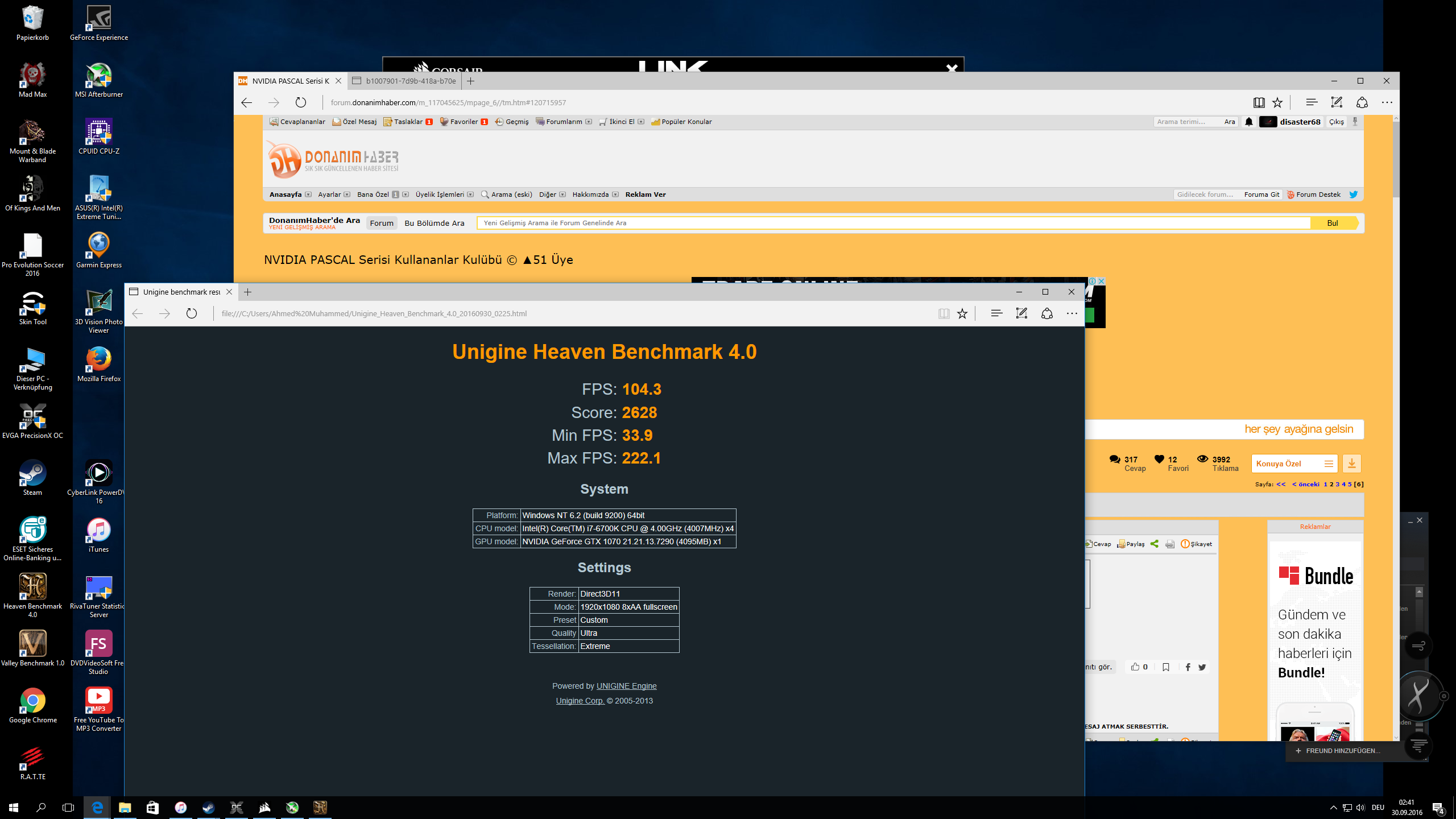Open GeForce Experience desktop shortcut
1456x819 pixels.
tap(99, 23)
